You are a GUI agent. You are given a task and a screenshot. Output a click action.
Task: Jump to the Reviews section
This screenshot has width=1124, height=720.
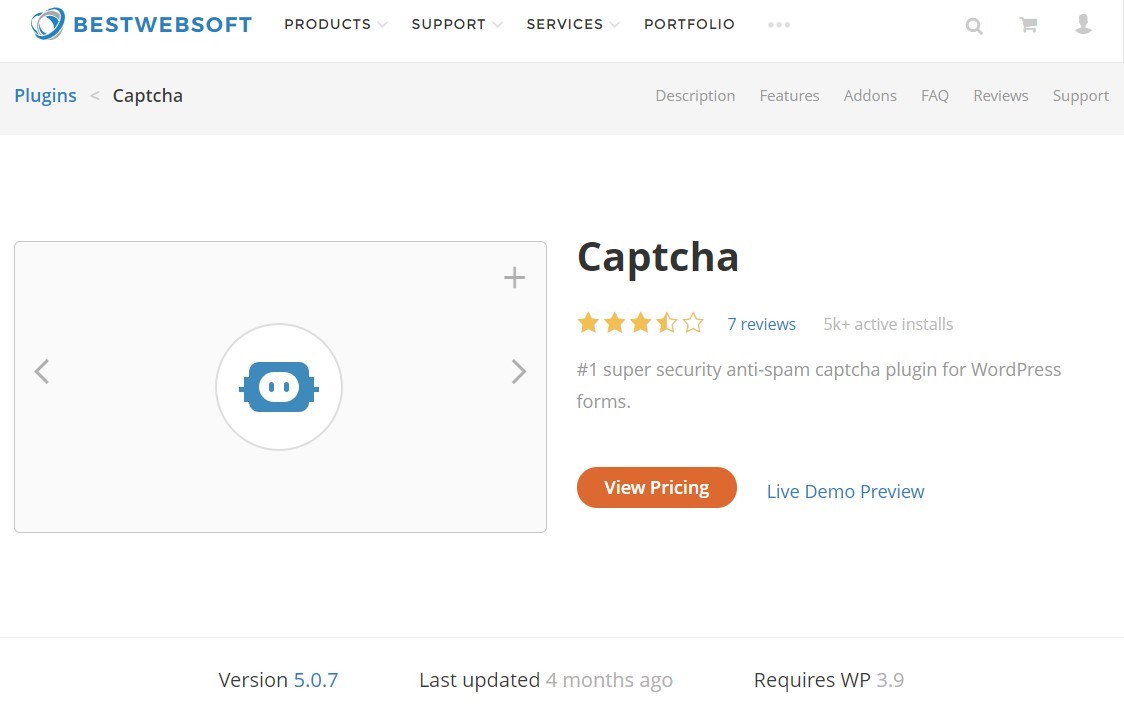pyautogui.click(x=1001, y=95)
